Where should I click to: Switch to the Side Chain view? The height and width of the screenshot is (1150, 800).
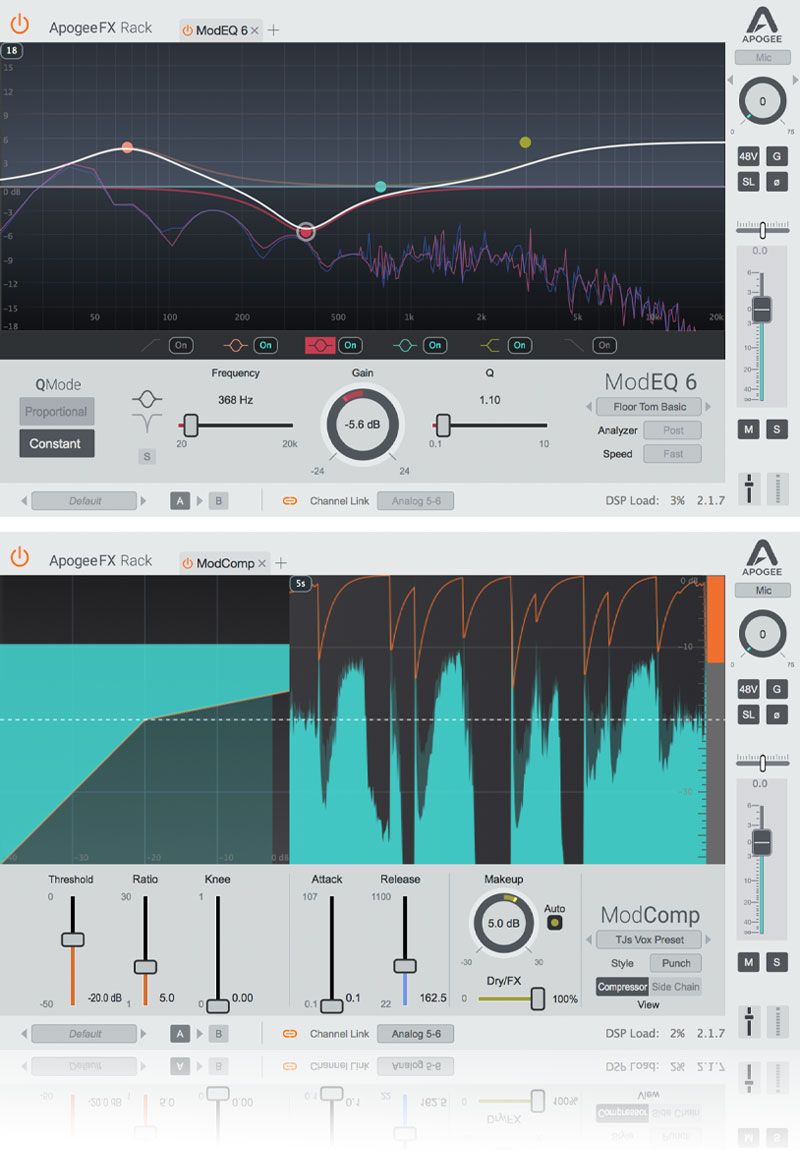(x=676, y=987)
